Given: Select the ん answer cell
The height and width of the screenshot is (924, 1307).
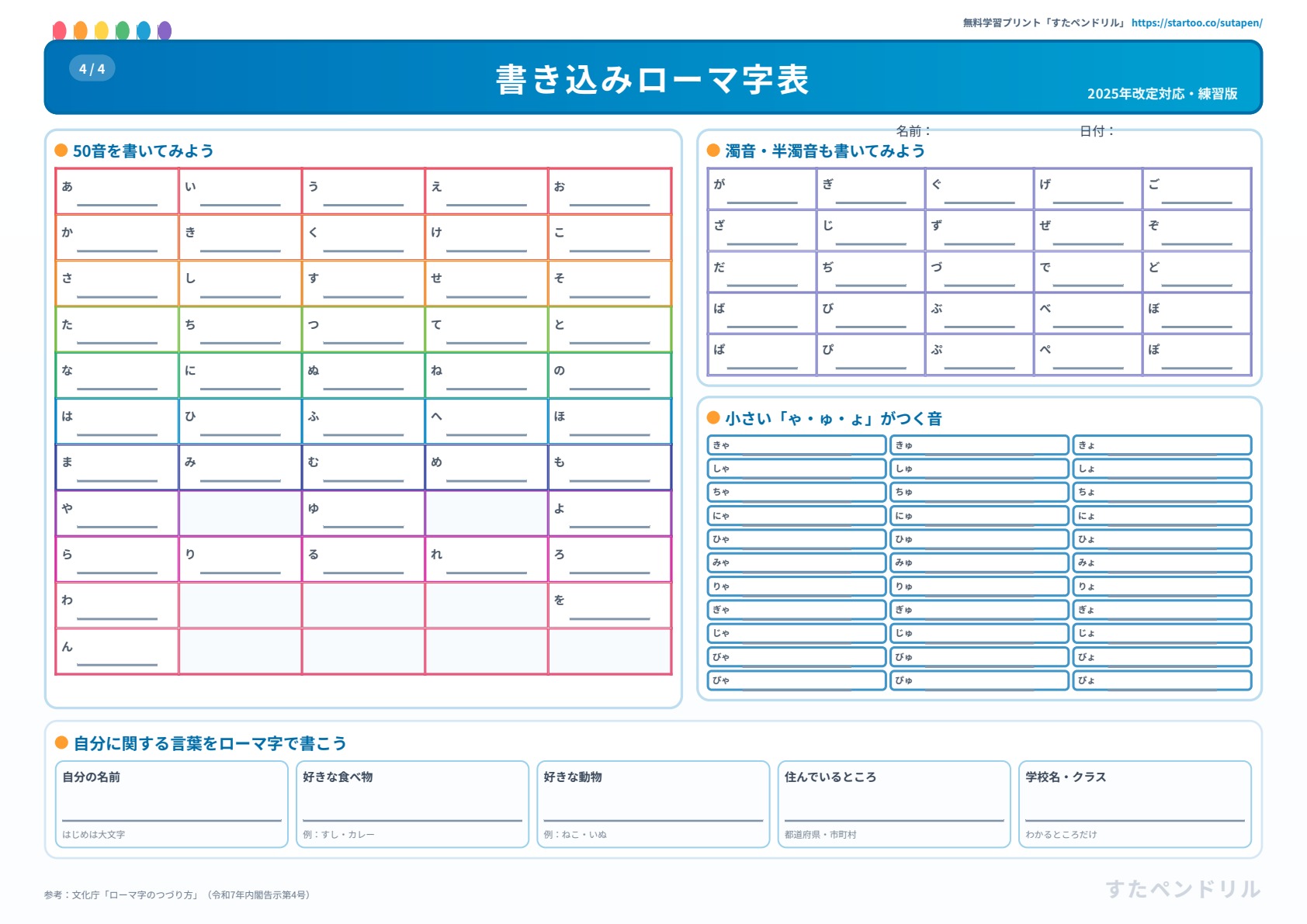Looking at the screenshot, I should [x=117, y=651].
